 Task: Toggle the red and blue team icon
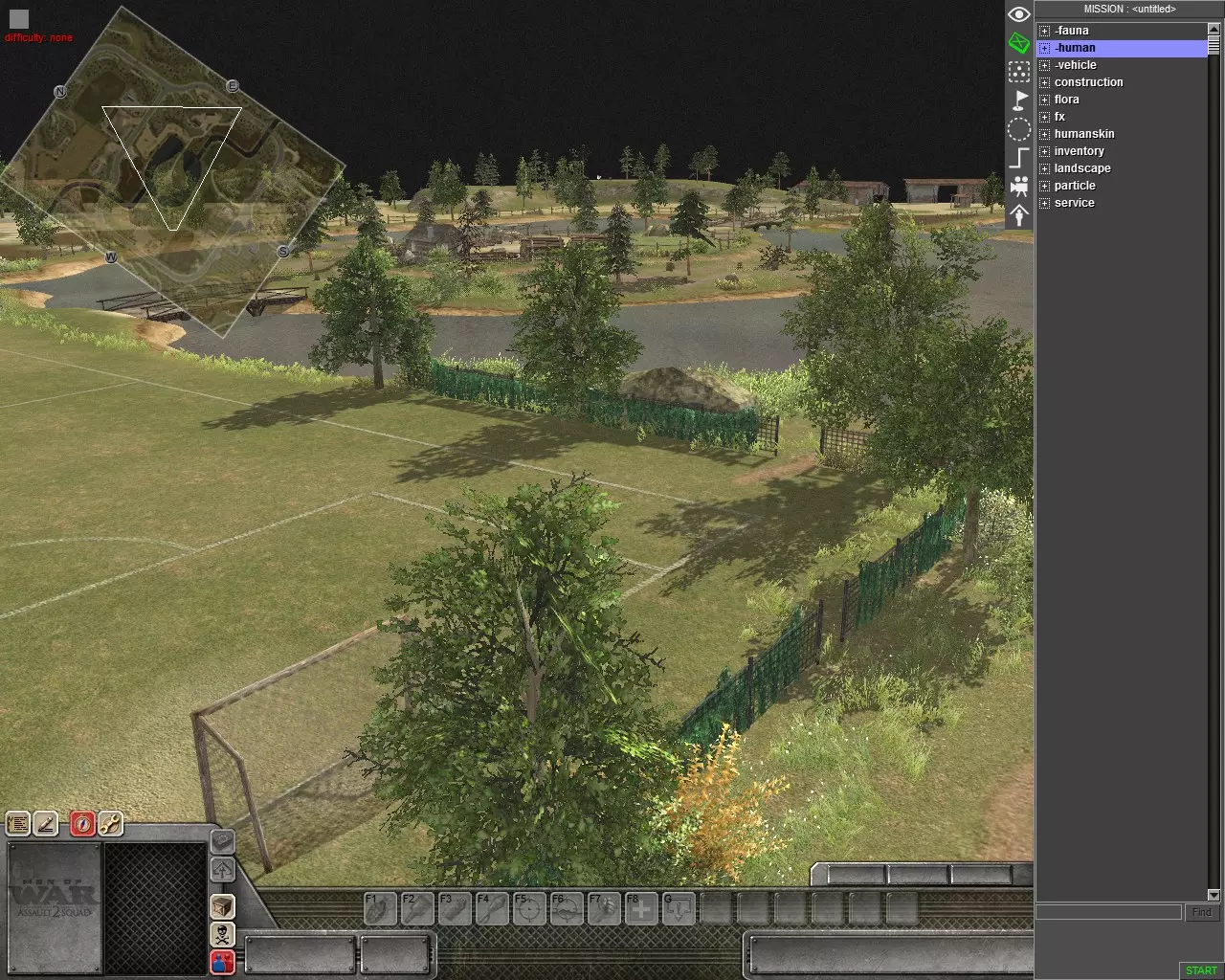[222, 961]
